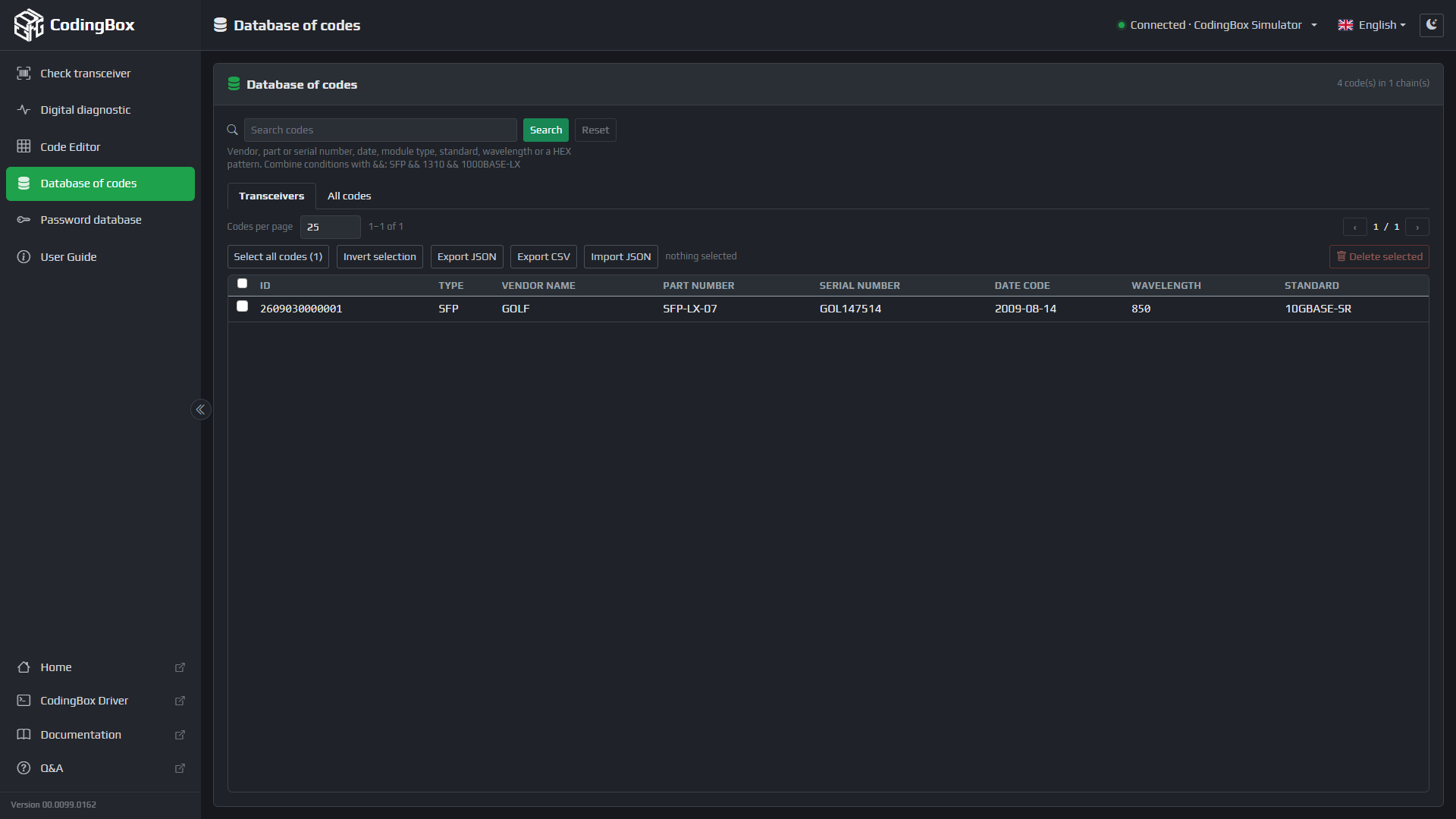
Task: Click the search magnifier icon
Action: (x=233, y=130)
